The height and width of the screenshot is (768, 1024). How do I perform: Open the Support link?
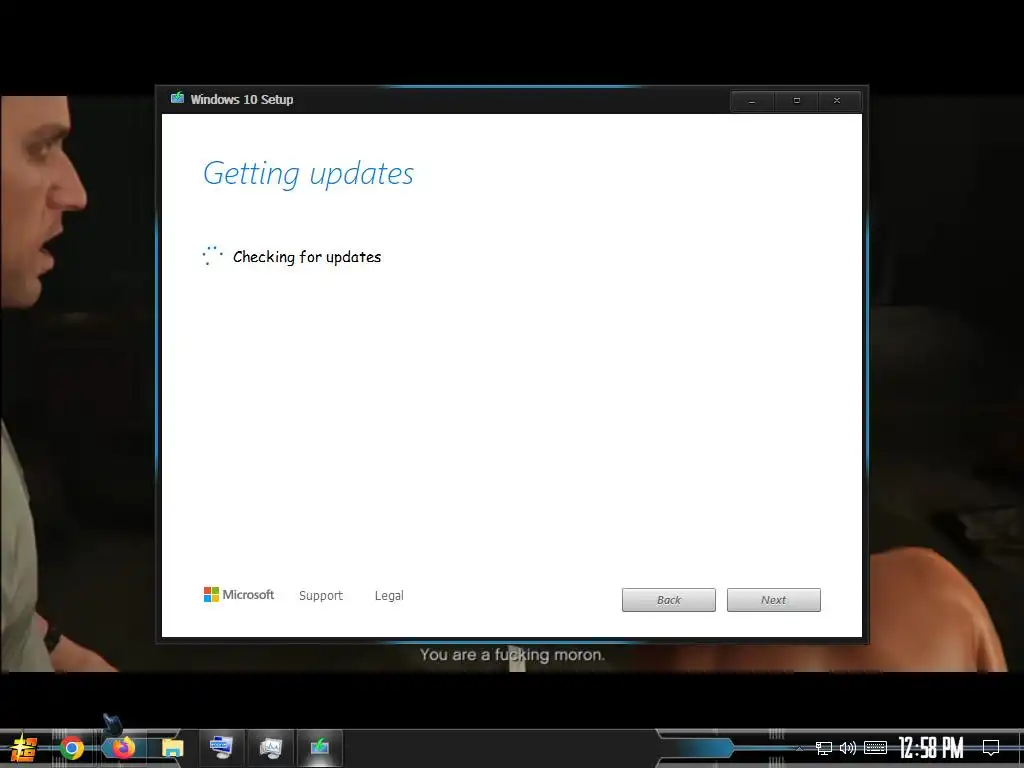tap(321, 596)
